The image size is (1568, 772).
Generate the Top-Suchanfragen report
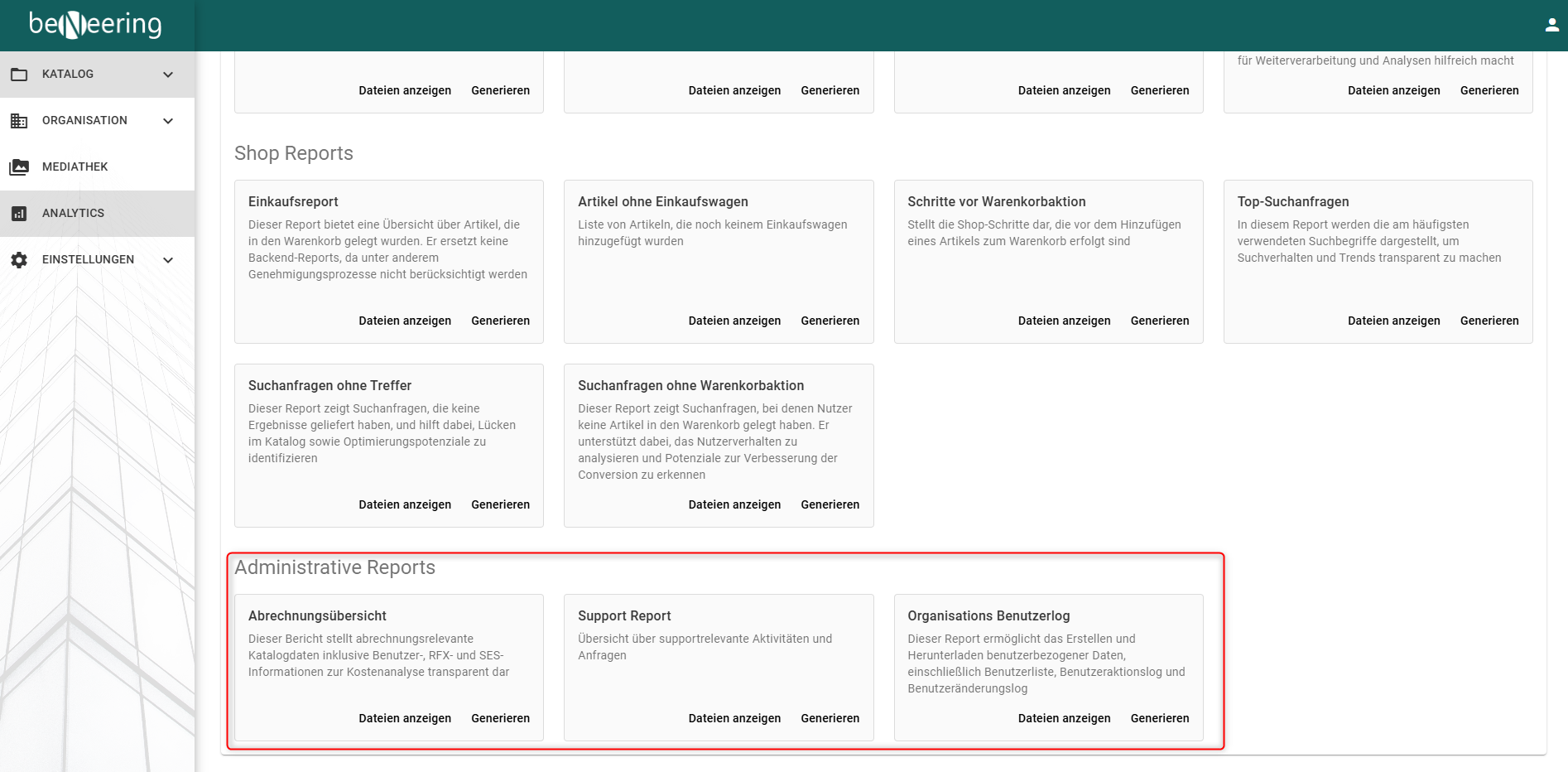(x=1489, y=321)
